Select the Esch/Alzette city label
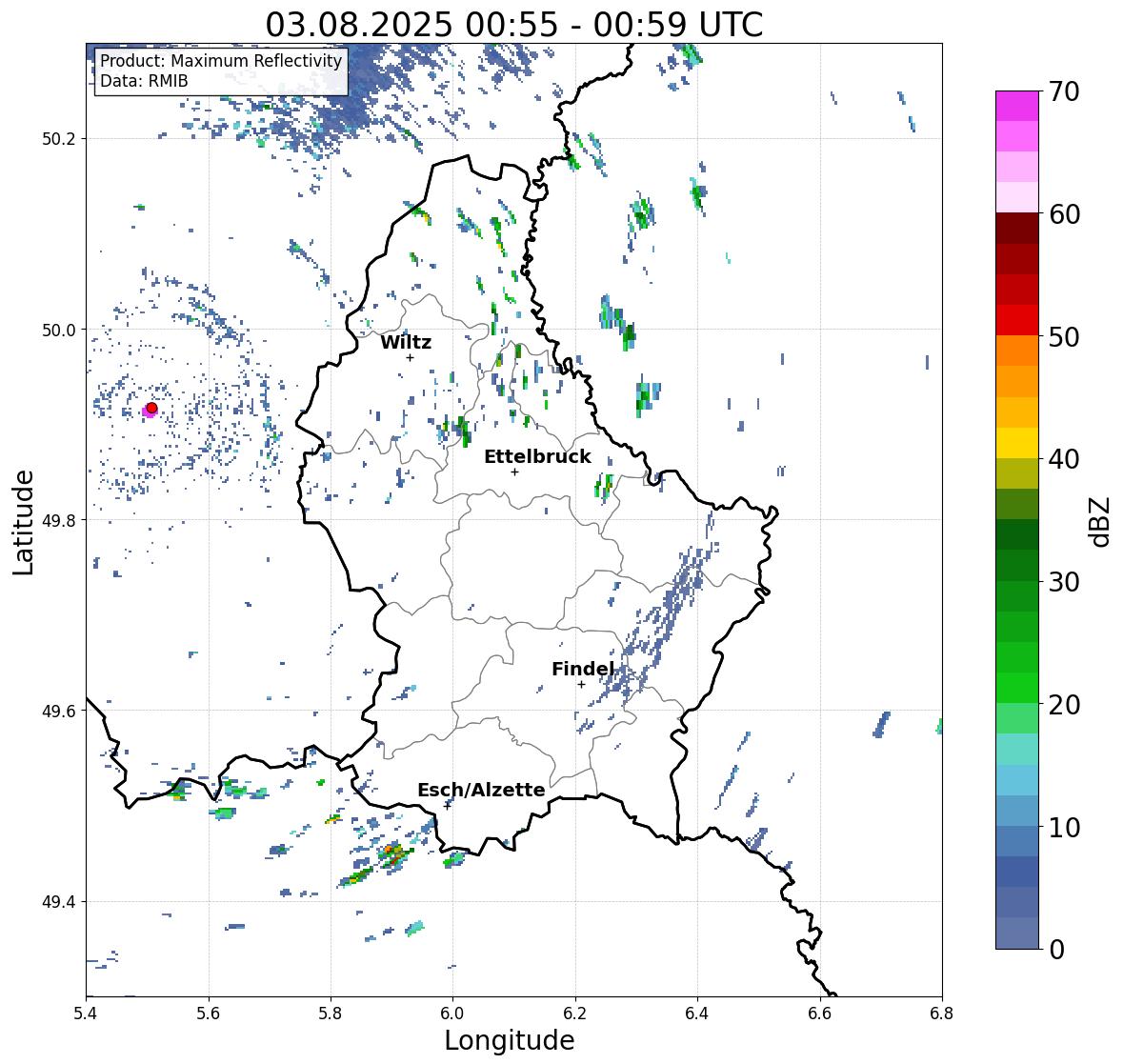This screenshot has width=1123, height=1064. [481, 790]
